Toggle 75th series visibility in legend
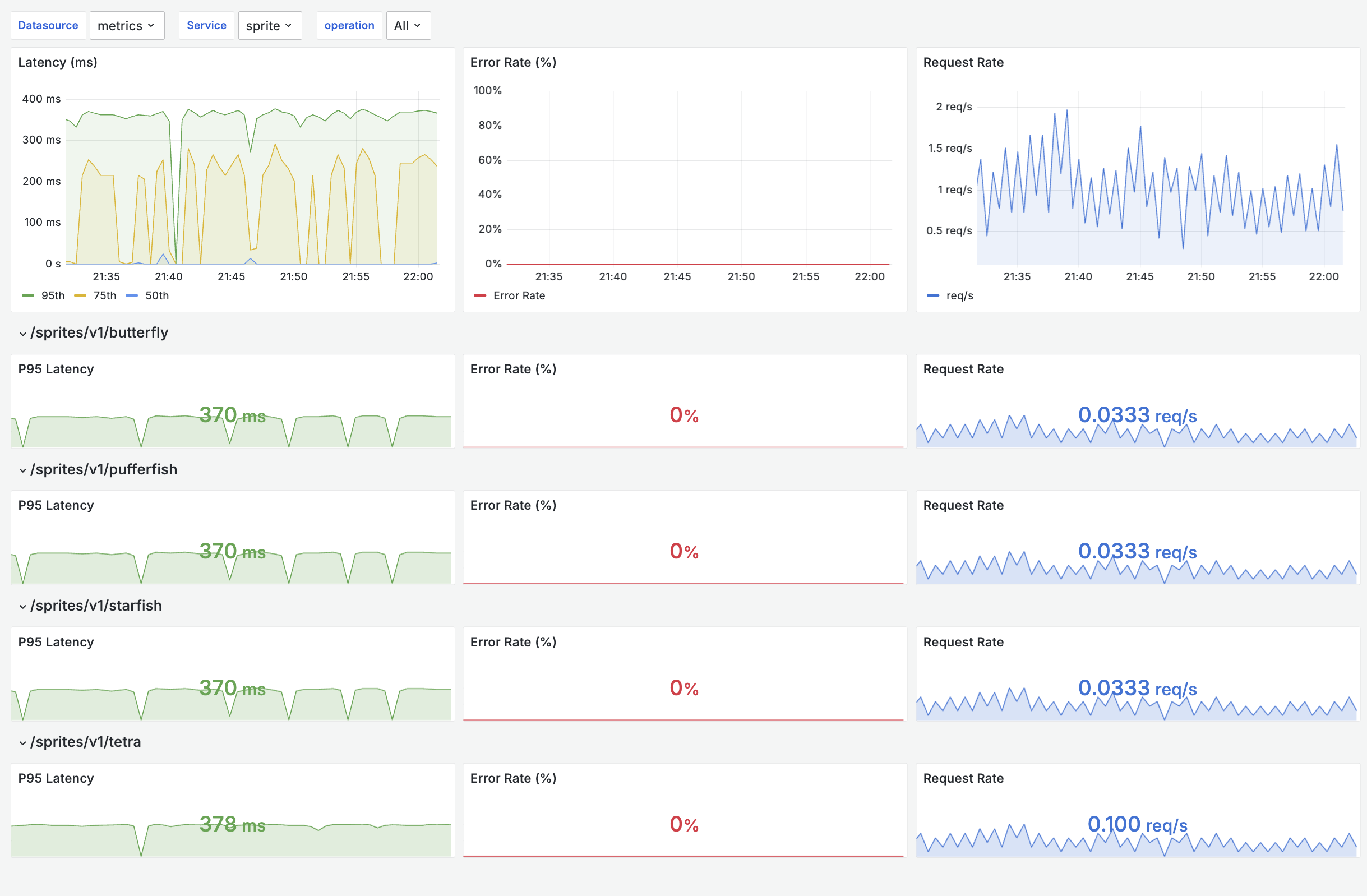Screen dimensions: 1367x896 pos(104,296)
